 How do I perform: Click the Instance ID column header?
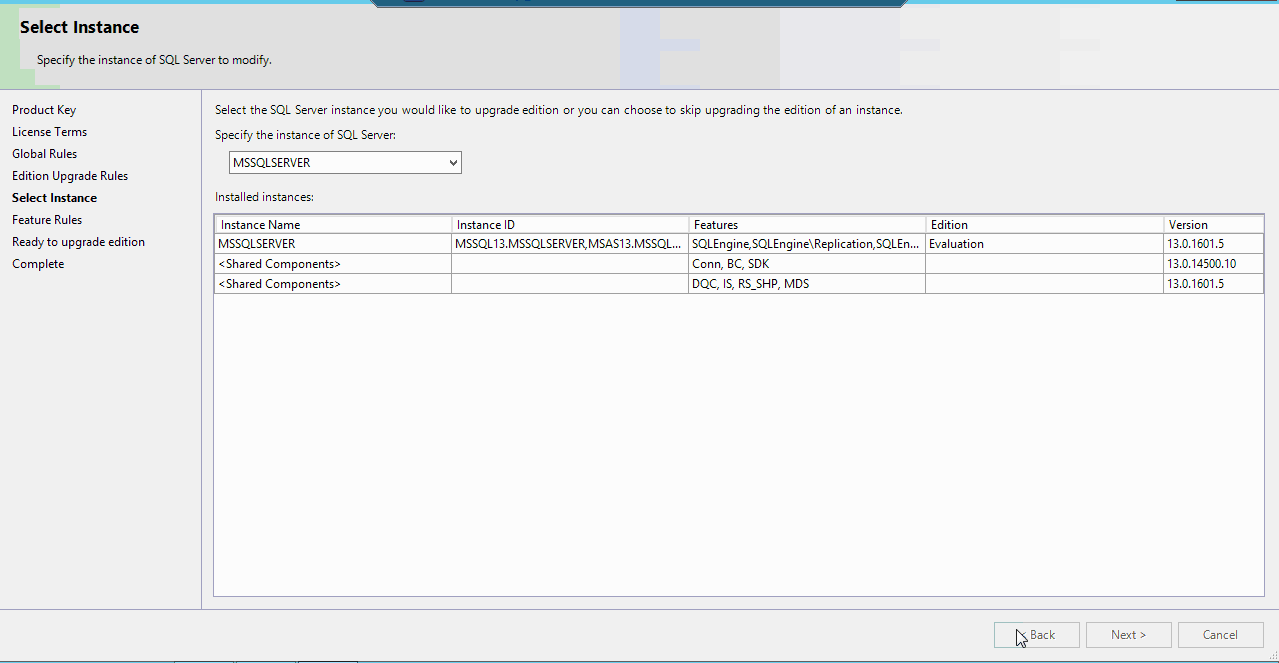[x=570, y=225]
